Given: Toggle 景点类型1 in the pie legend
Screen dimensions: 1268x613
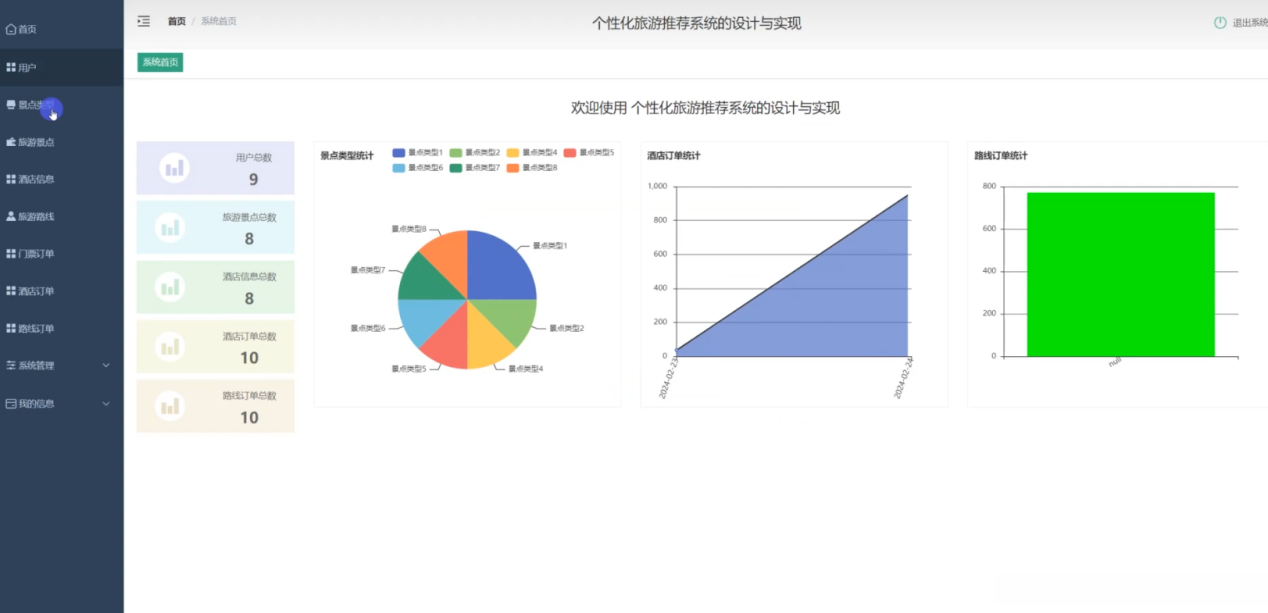Looking at the screenshot, I should point(418,153).
